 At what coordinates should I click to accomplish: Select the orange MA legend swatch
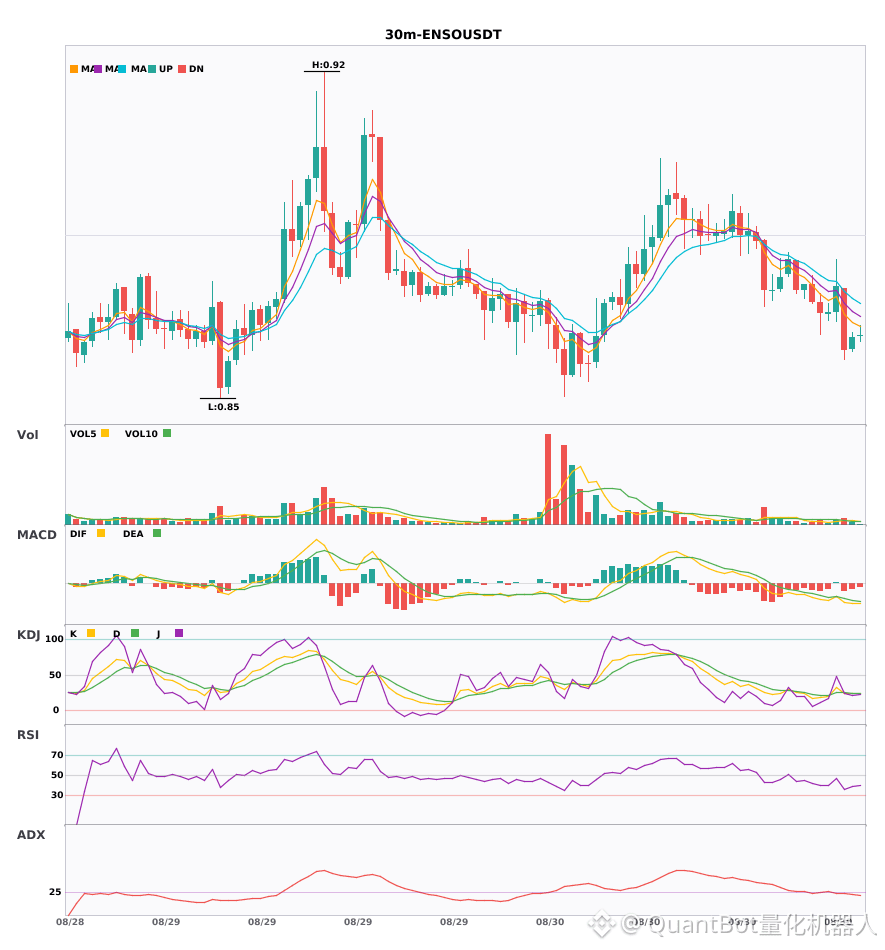74,69
